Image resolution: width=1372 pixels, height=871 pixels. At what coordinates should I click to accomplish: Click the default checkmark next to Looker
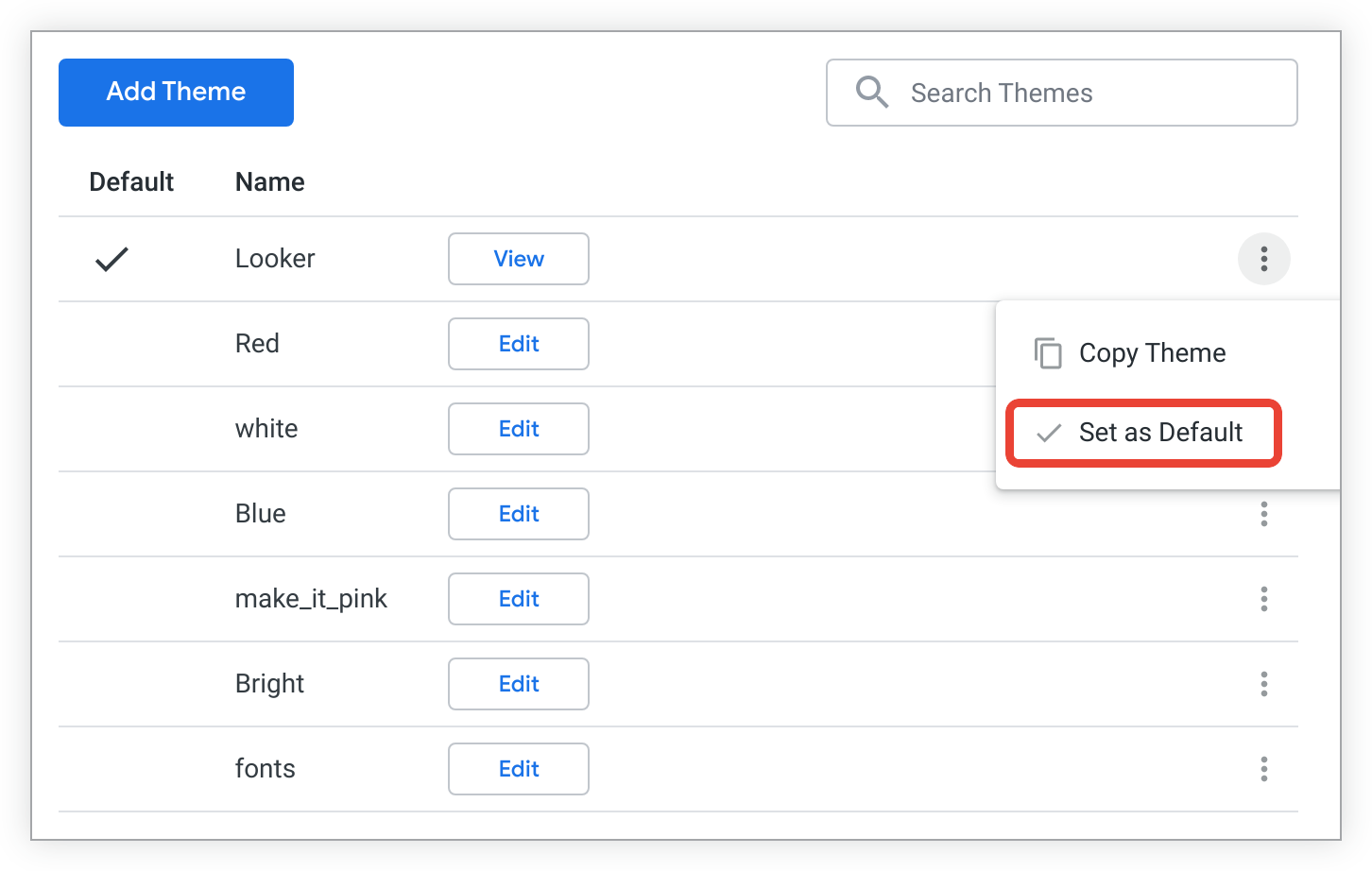(x=111, y=259)
